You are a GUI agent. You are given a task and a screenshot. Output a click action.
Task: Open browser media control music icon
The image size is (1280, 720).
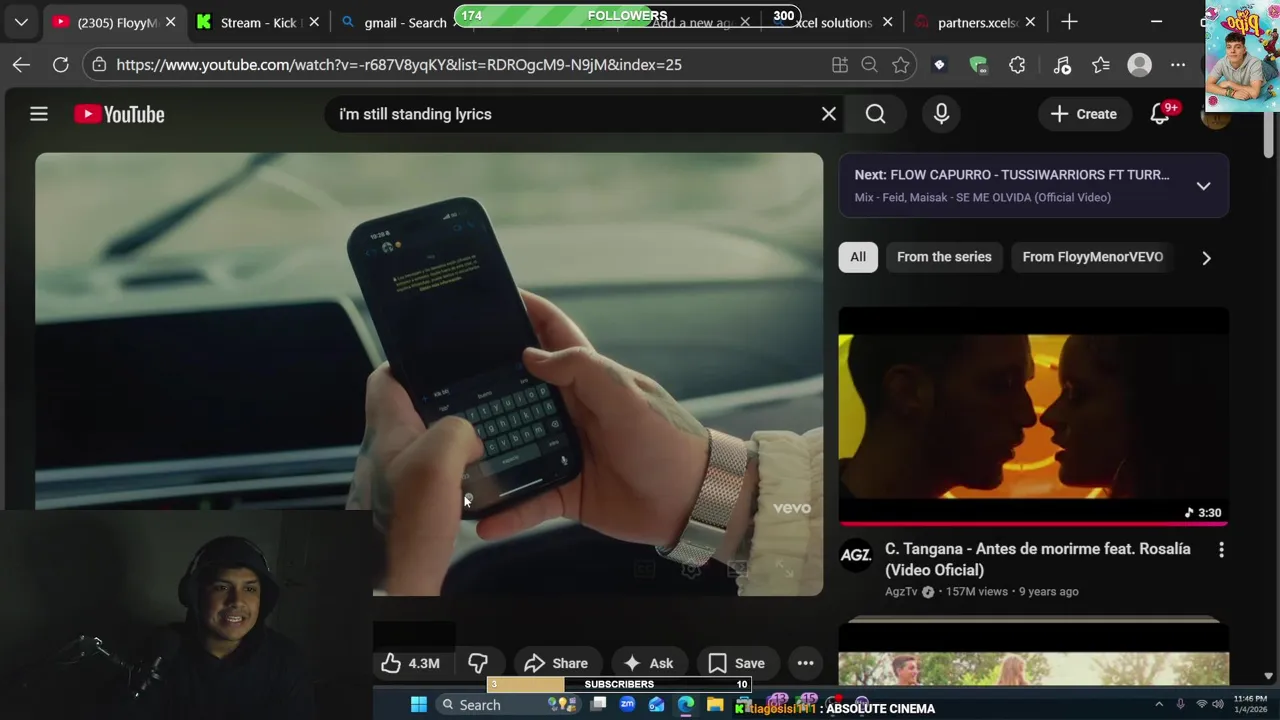[x=1062, y=65]
